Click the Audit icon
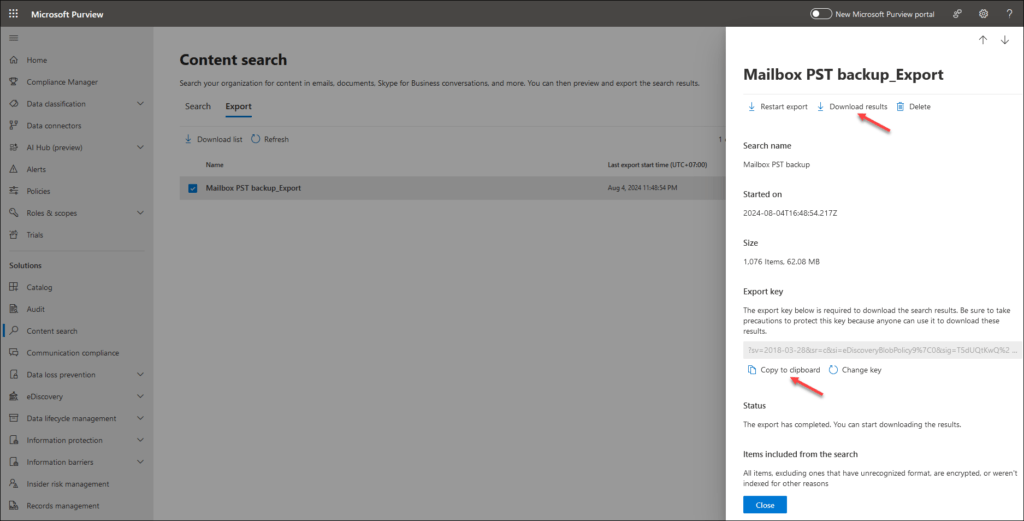Image resolution: width=1024 pixels, height=521 pixels. coord(14,309)
